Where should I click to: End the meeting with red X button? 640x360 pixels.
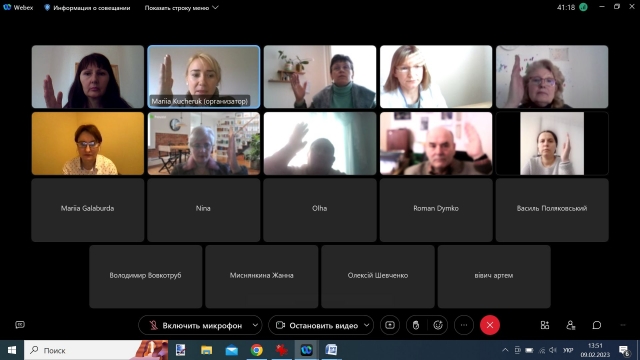point(490,325)
